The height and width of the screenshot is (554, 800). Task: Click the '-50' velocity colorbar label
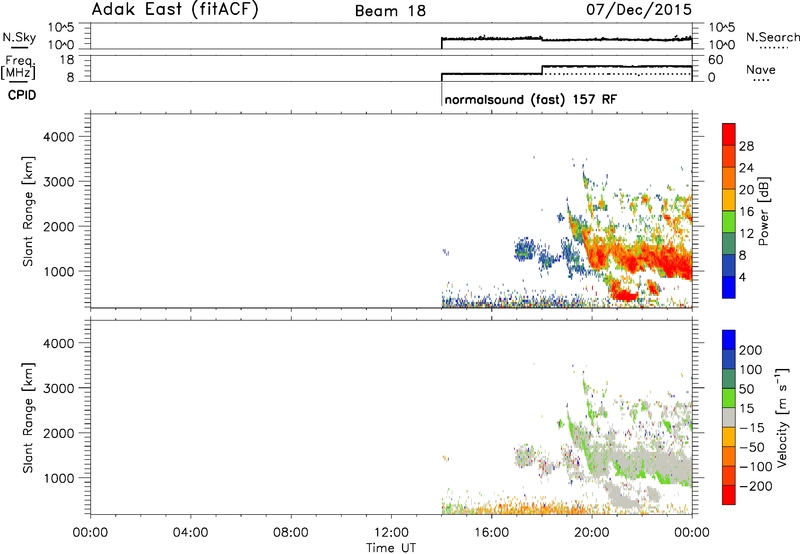(x=752, y=447)
